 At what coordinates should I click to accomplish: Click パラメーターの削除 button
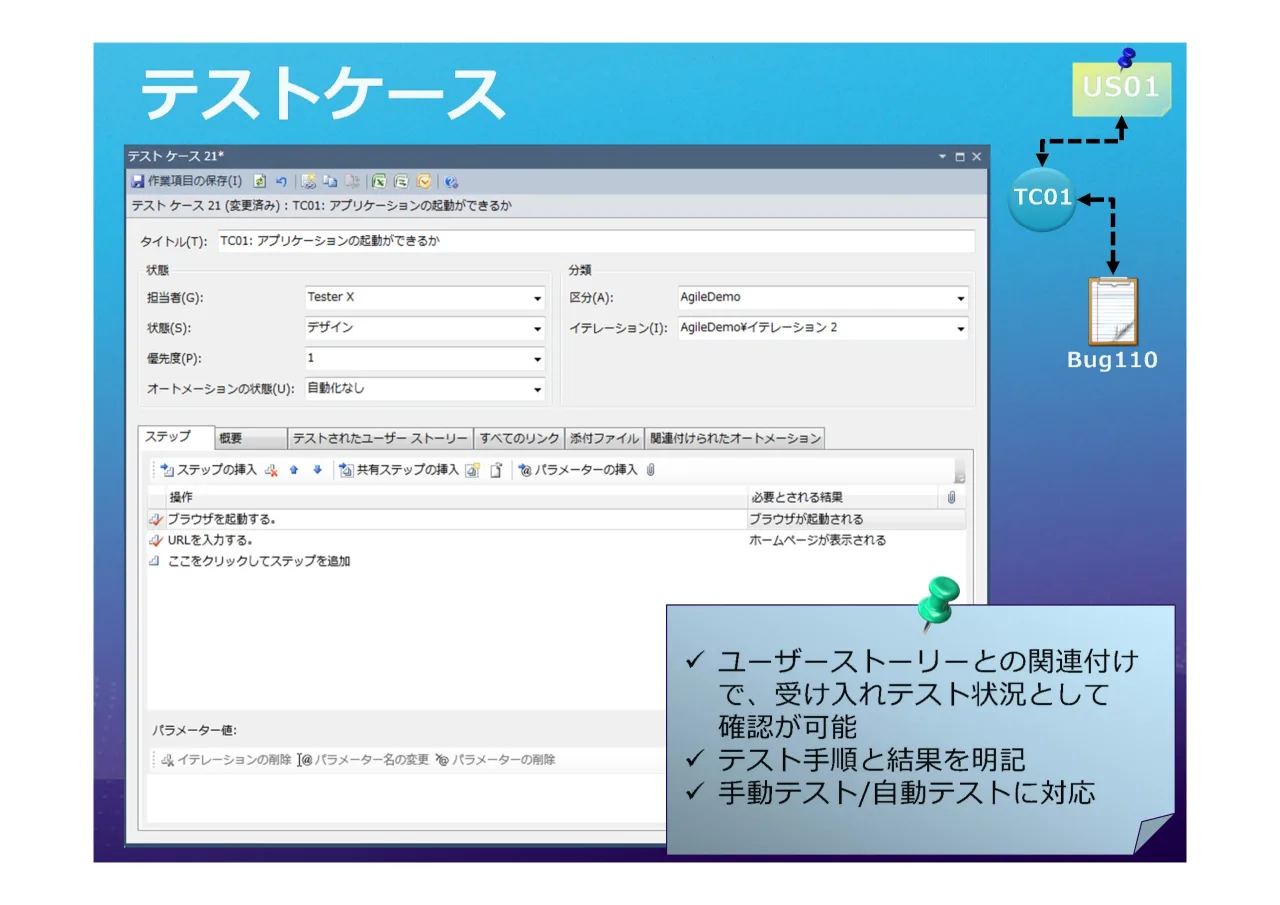tap(495, 760)
